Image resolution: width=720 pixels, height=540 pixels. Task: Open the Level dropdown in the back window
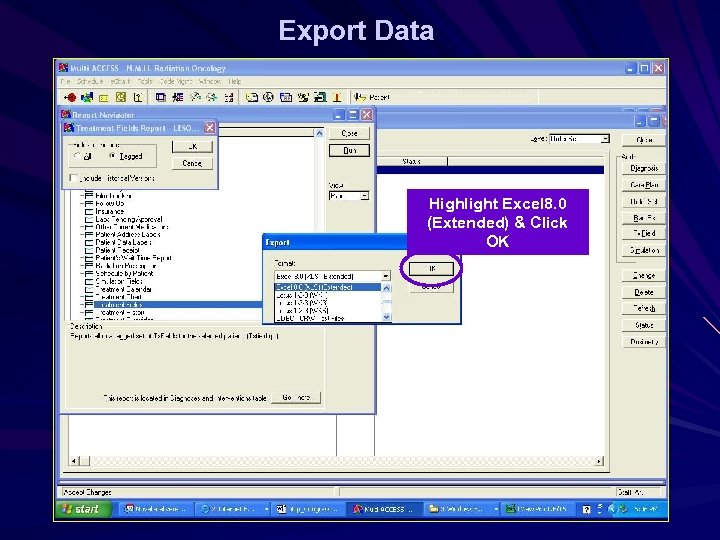pyautogui.click(x=605, y=139)
